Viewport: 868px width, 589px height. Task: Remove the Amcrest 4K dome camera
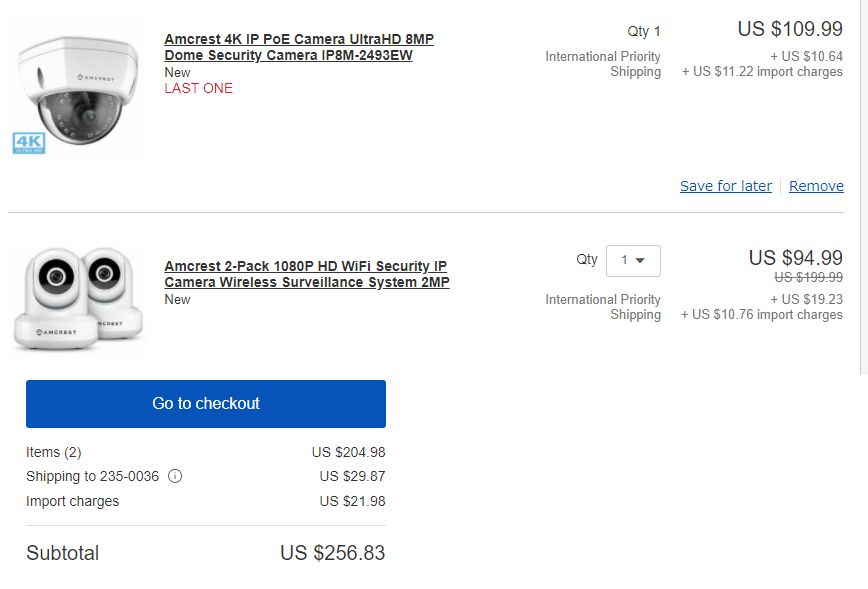pos(816,186)
